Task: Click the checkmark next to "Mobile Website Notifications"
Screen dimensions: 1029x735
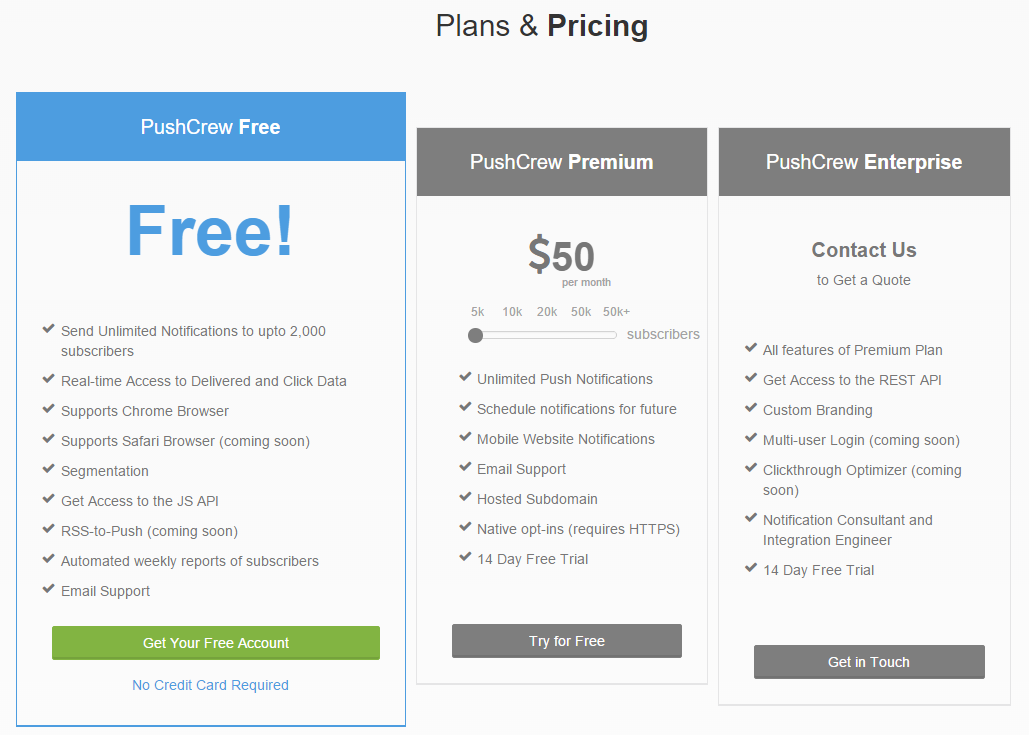Action: pyautogui.click(x=466, y=437)
